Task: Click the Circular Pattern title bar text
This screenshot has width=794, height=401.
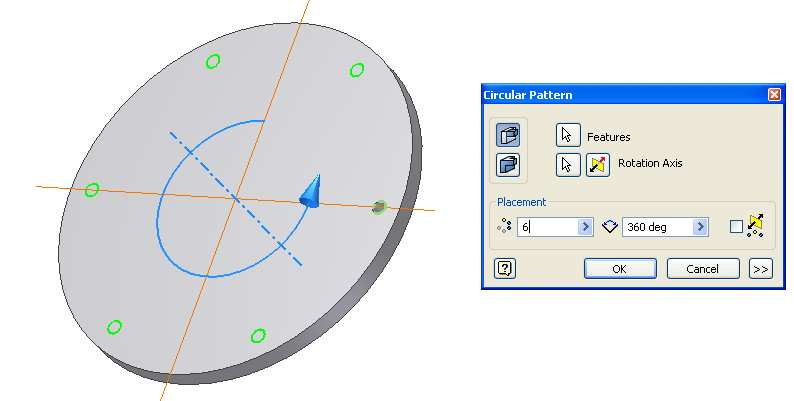Action: coord(528,95)
